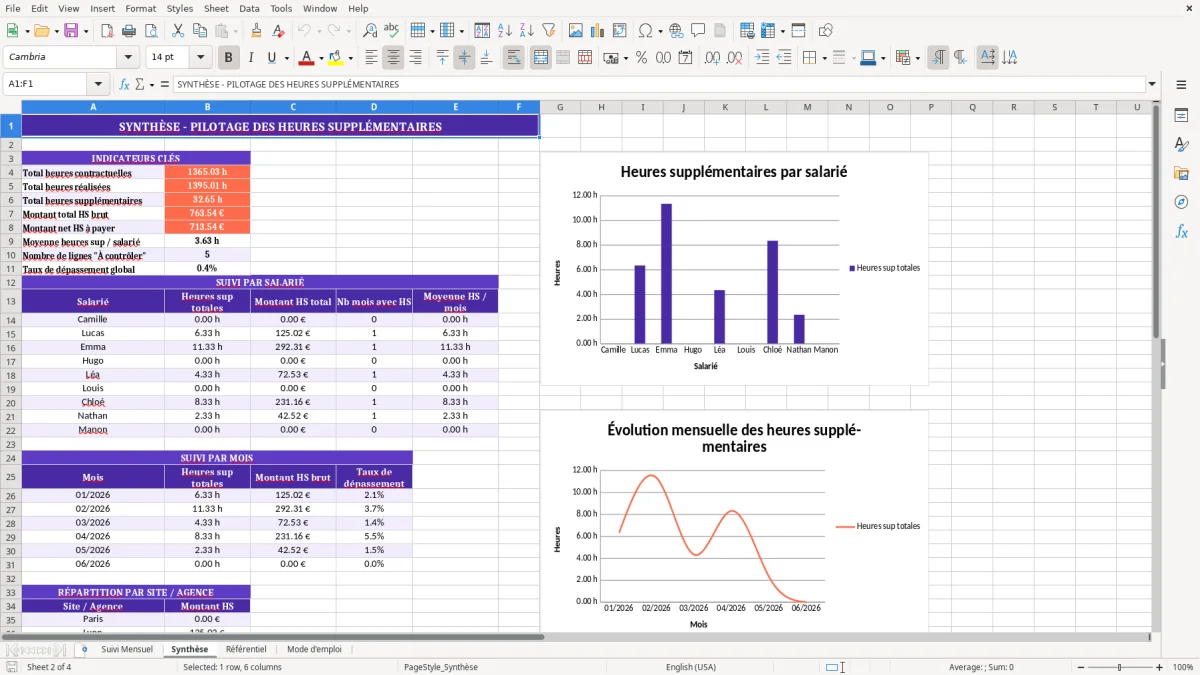Click the Insert Hyperlink icon
Image resolution: width=1200 pixels, height=675 pixels.
pyautogui.click(x=676, y=31)
